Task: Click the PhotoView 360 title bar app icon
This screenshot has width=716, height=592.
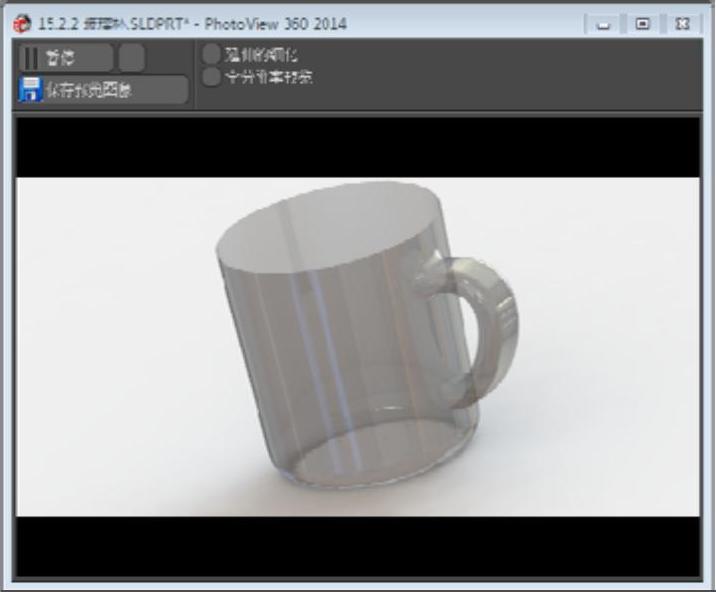Action: (21, 24)
